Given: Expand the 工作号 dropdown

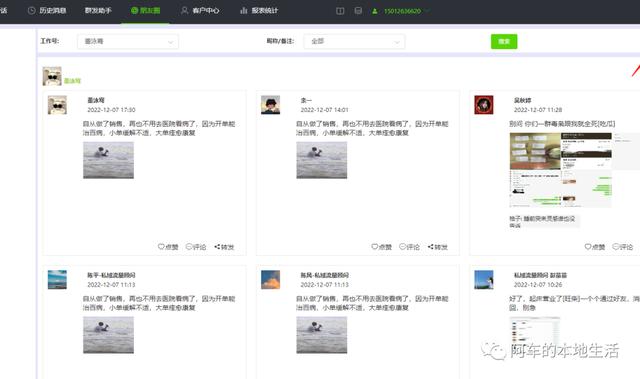Looking at the screenshot, I should (x=128, y=41).
